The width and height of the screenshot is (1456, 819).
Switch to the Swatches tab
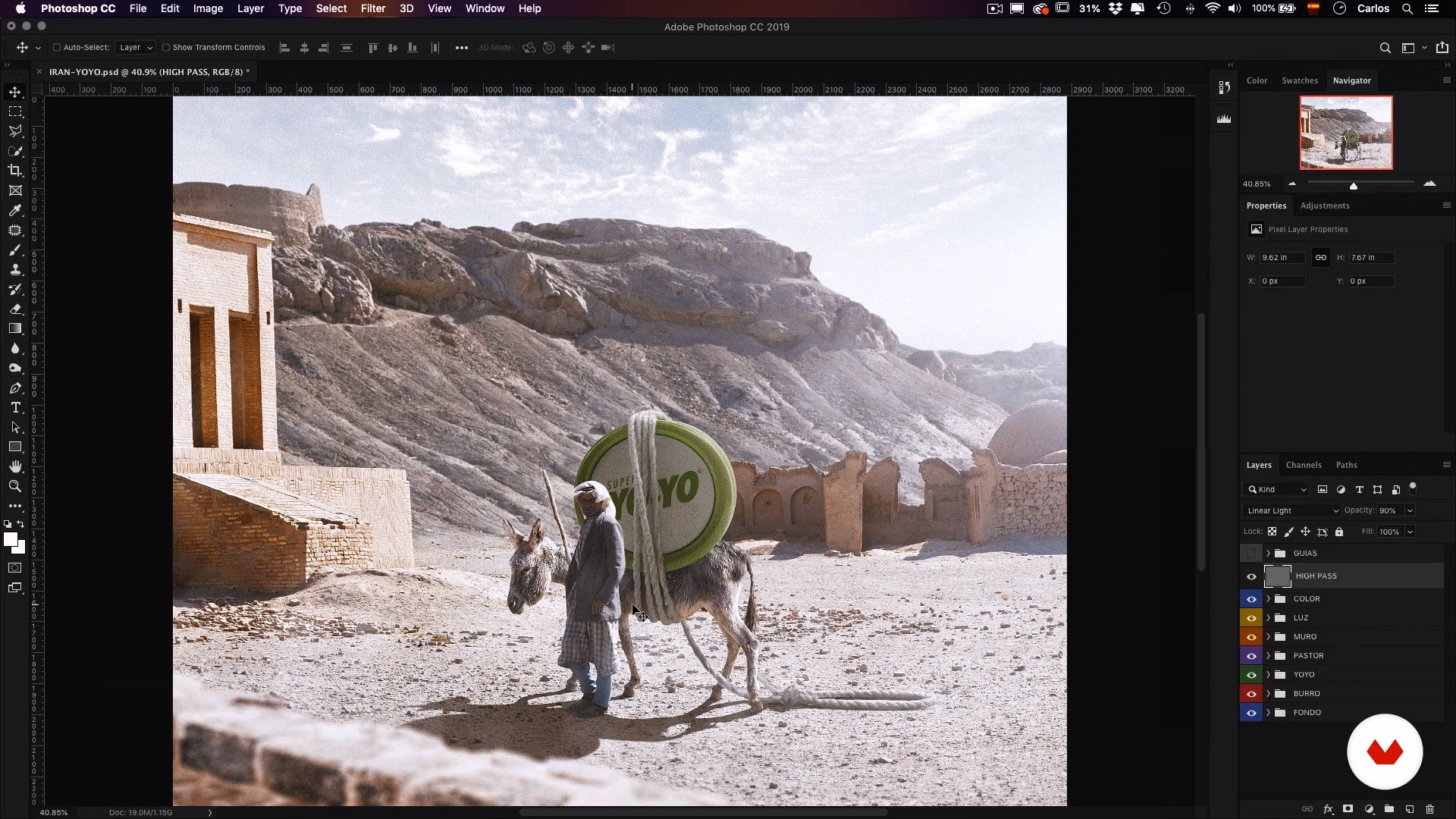pos(1300,80)
